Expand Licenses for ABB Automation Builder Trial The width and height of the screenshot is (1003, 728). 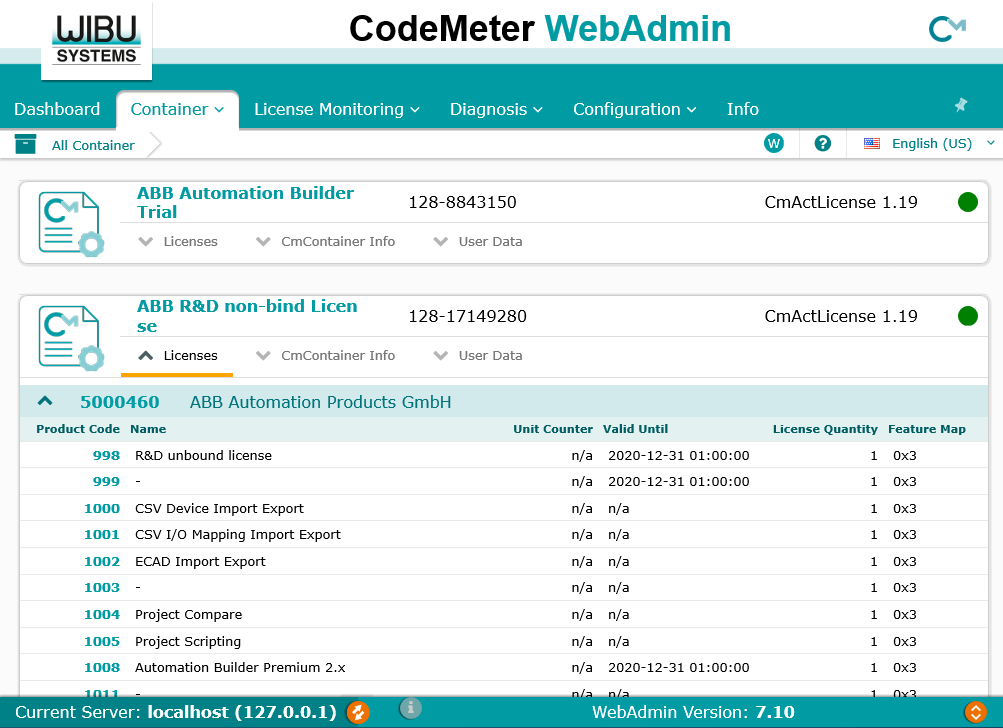[178, 241]
